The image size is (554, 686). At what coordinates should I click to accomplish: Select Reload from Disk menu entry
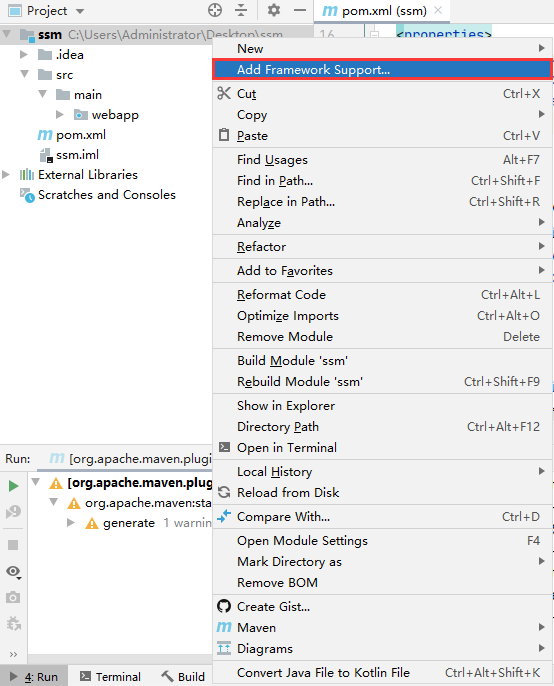coord(382,493)
